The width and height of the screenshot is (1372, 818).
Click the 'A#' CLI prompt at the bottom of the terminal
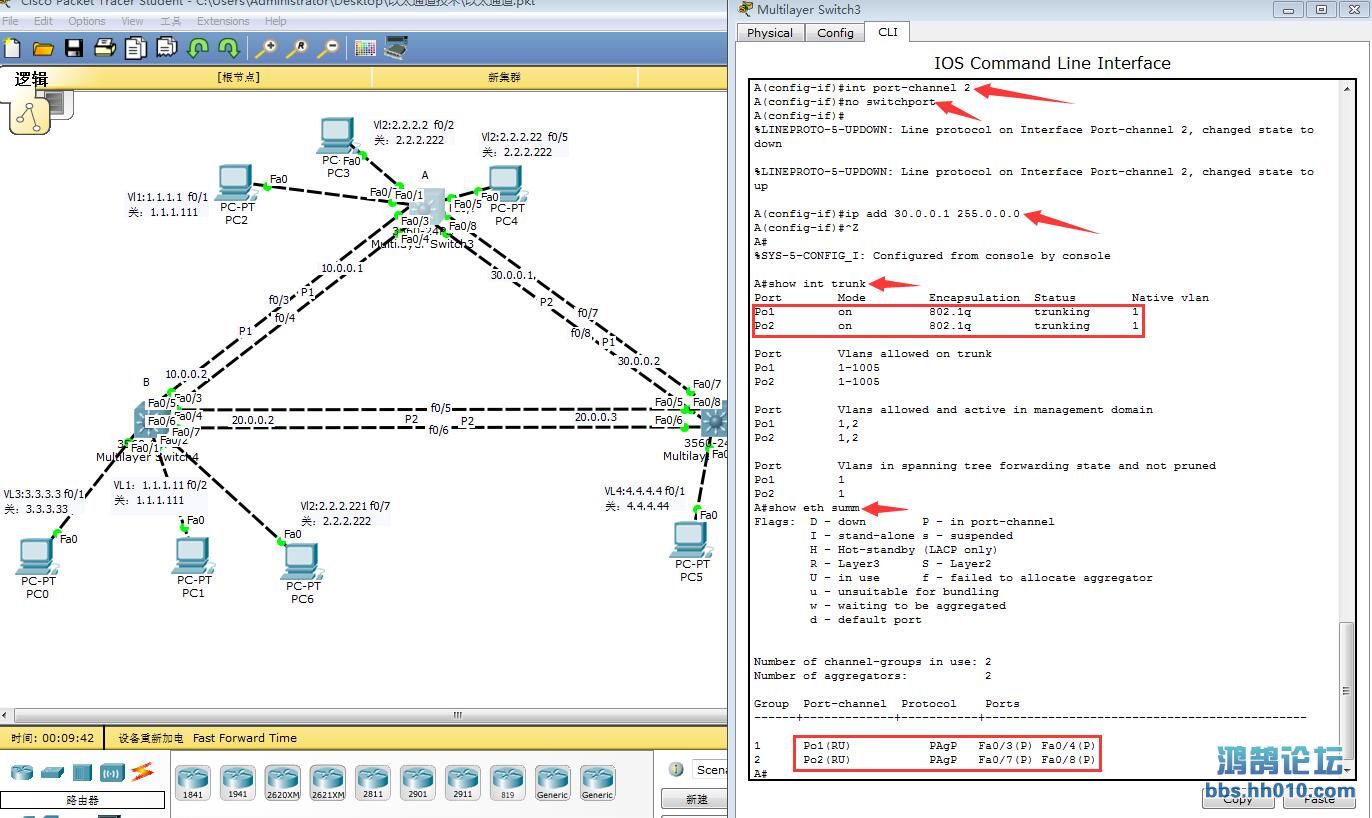click(x=761, y=774)
